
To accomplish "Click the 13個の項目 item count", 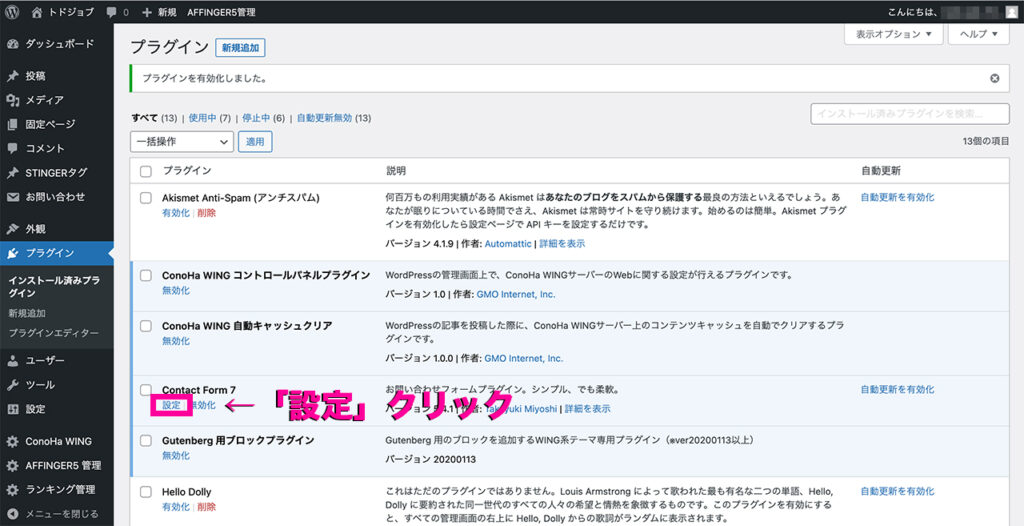I will click(x=986, y=141).
